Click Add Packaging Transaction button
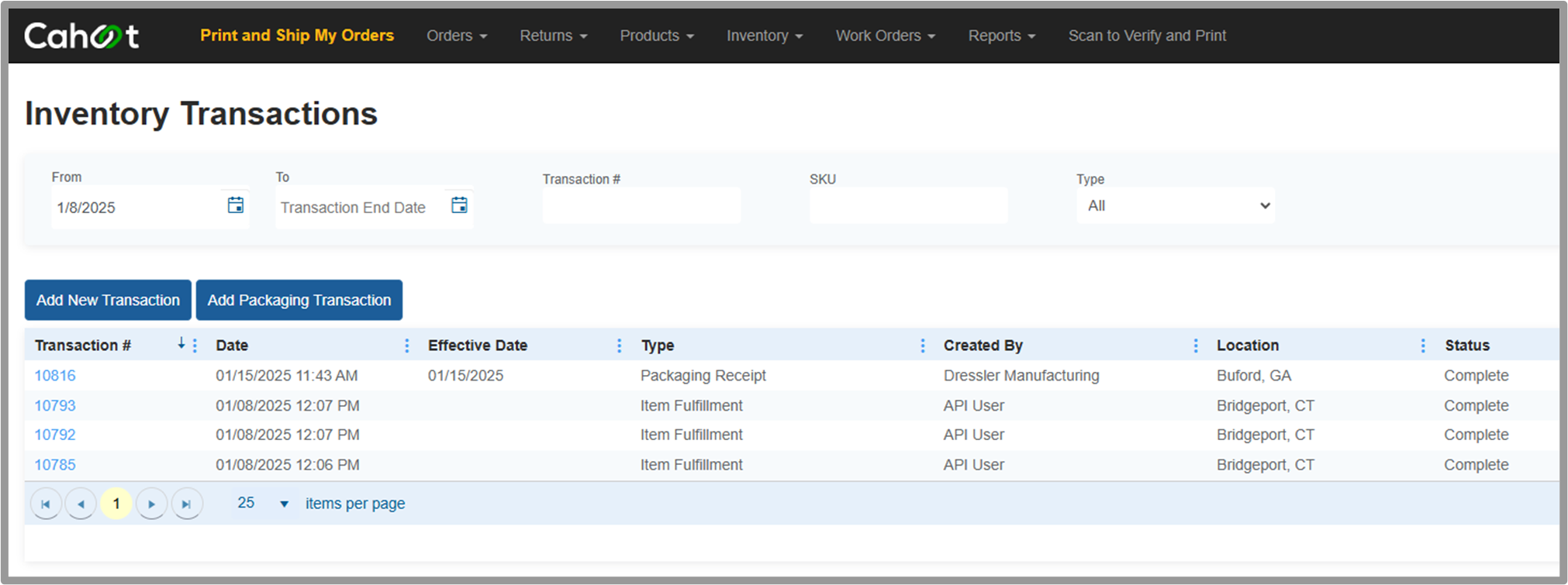 point(299,300)
